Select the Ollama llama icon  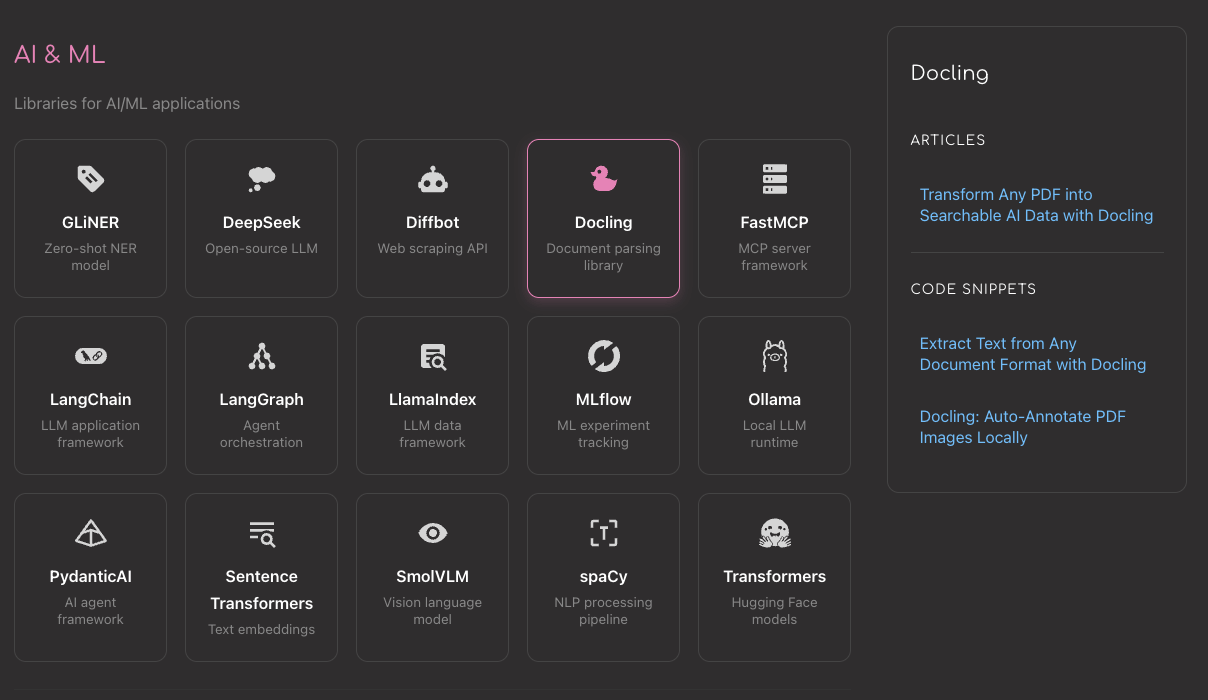[774, 356]
